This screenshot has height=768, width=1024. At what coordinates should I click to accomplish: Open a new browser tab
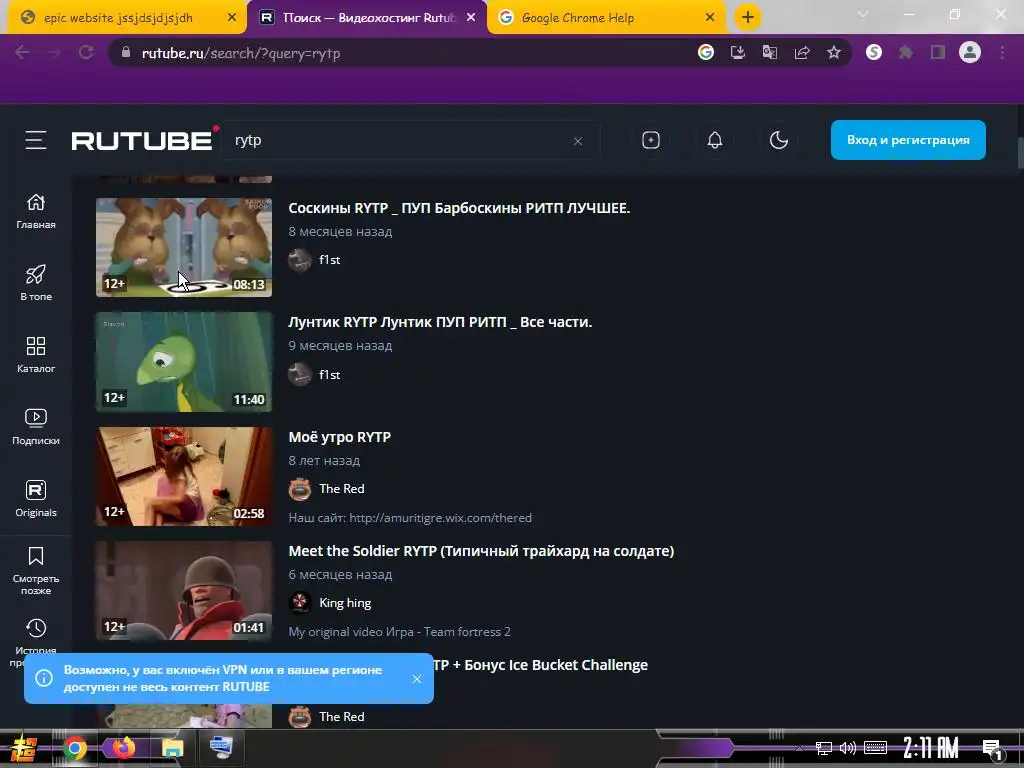coord(748,18)
